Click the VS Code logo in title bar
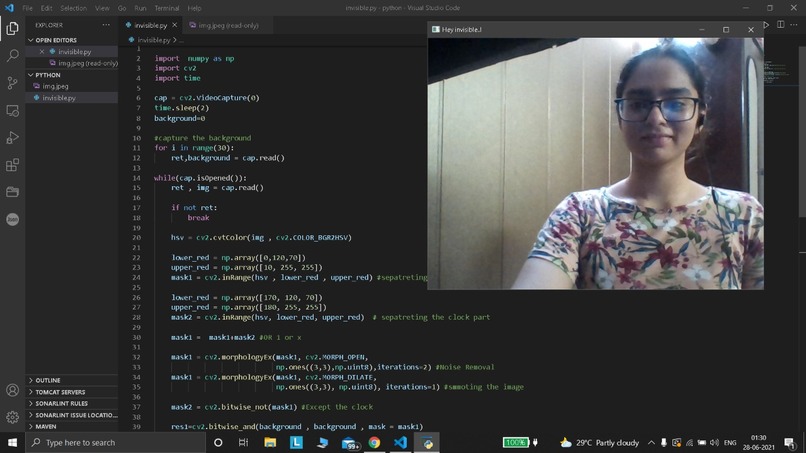 pos(9,8)
